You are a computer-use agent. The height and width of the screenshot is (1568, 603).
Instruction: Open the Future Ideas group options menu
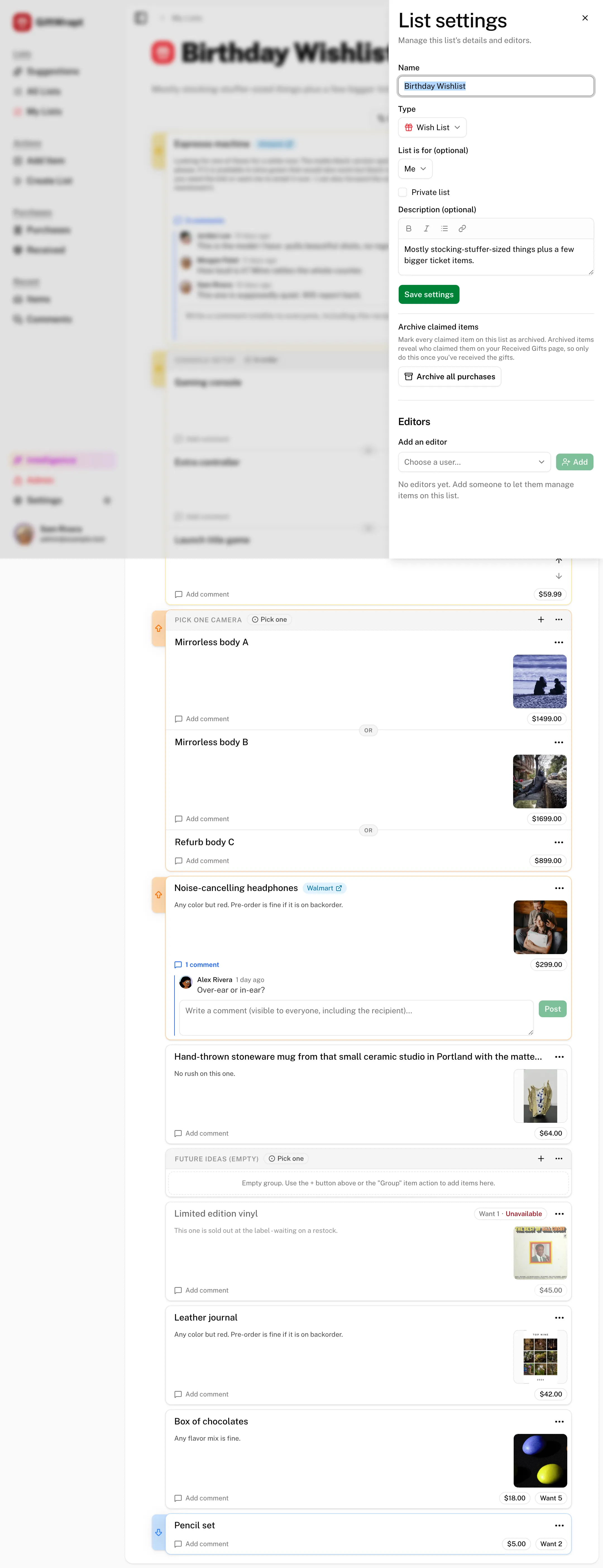coord(559,1158)
